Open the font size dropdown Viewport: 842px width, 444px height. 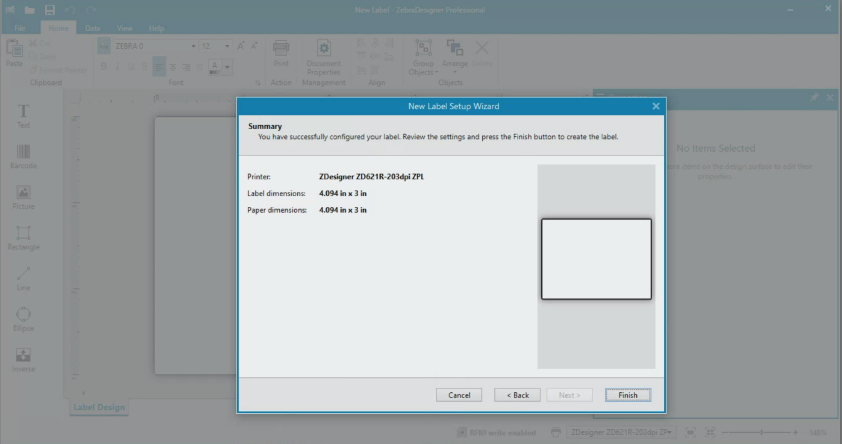point(229,46)
